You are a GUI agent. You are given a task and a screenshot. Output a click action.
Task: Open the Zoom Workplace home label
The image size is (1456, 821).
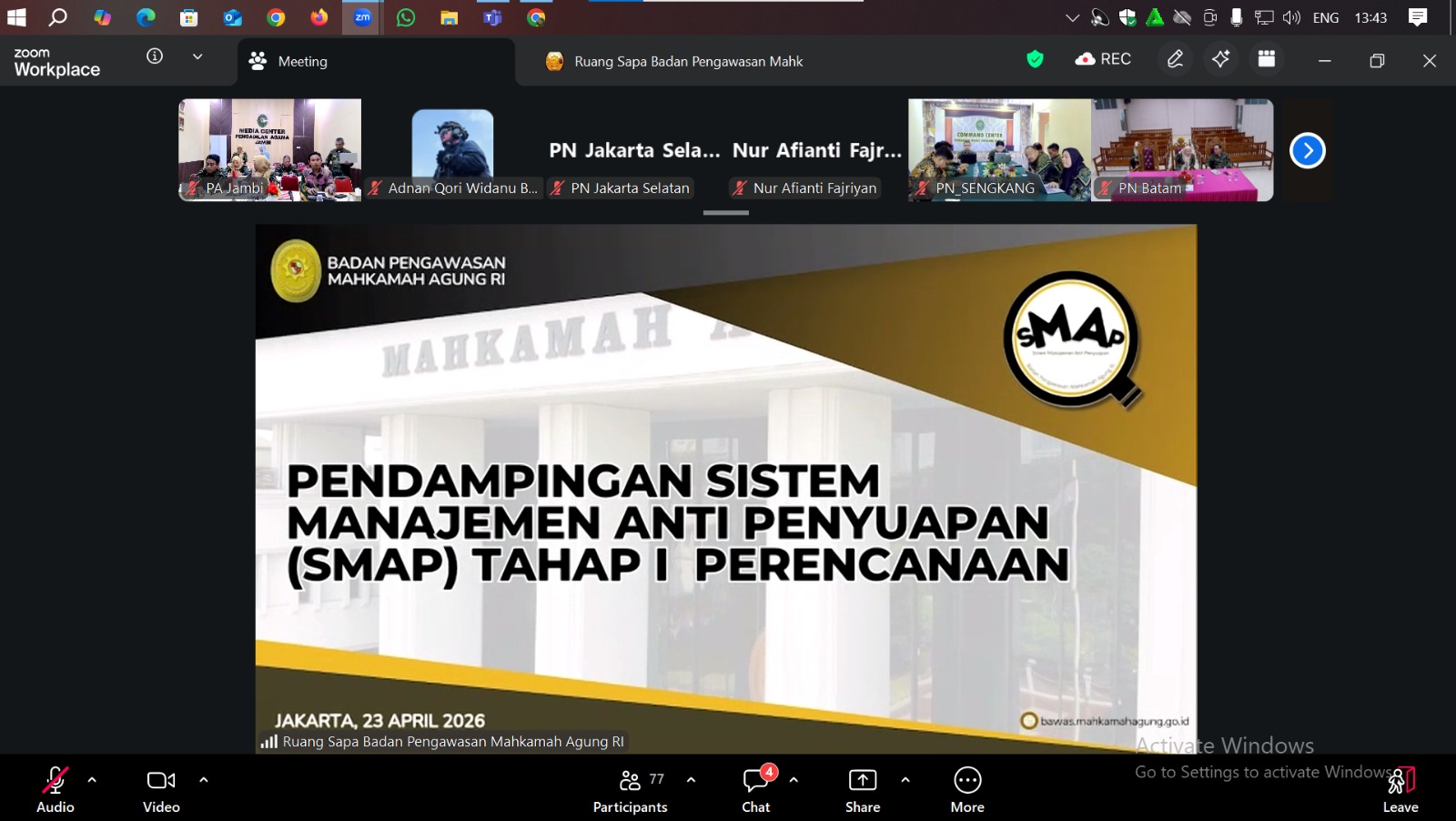tap(57, 62)
